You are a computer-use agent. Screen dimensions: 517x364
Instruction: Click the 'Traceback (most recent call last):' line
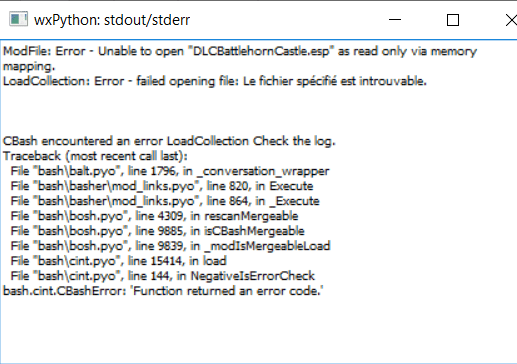point(95,156)
